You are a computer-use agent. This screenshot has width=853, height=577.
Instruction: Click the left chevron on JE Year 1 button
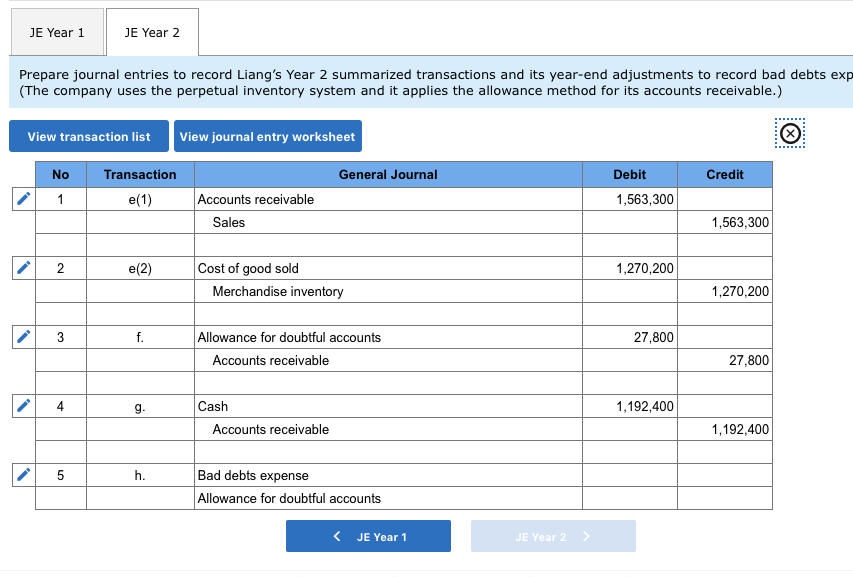click(x=337, y=536)
